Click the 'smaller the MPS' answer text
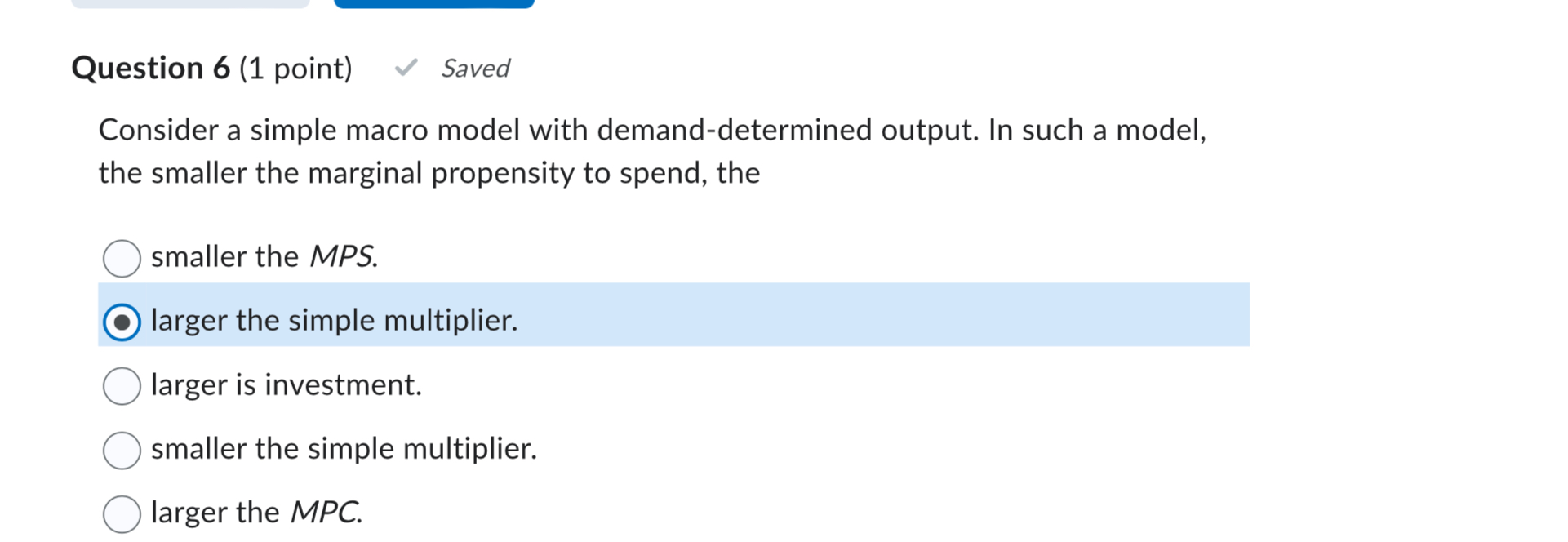Image resolution: width=1568 pixels, height=542 pixels. (264, 256)
